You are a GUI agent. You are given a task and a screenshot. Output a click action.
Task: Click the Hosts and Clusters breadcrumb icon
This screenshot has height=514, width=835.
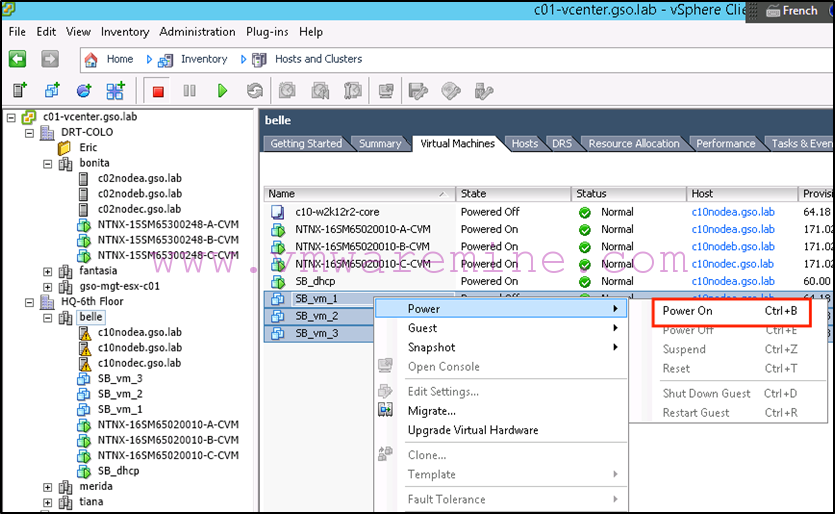[259, 60]
